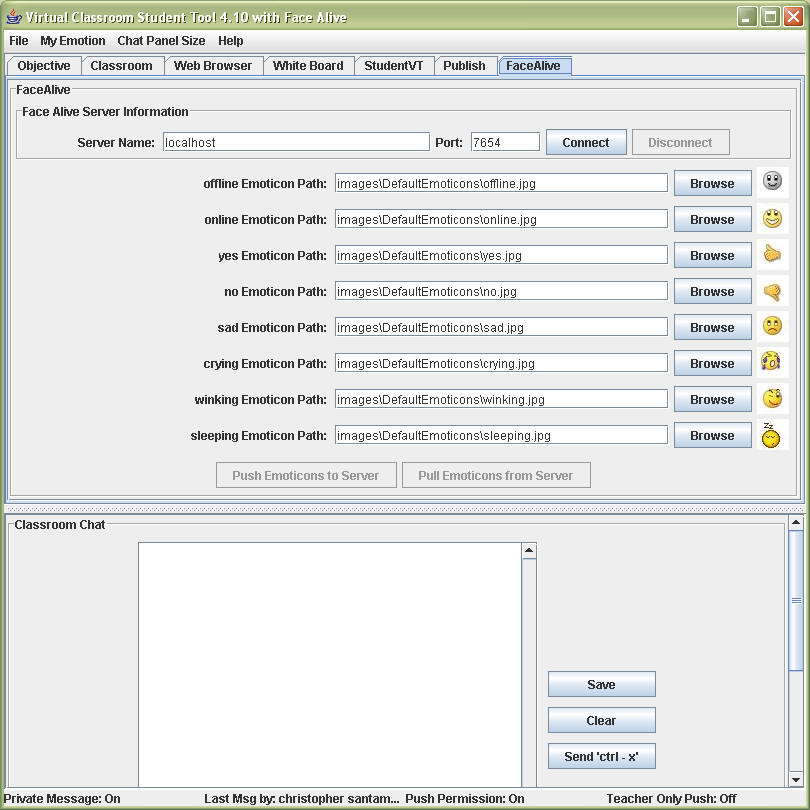Click the sleeping face emoticon icon

coord(770,435)
